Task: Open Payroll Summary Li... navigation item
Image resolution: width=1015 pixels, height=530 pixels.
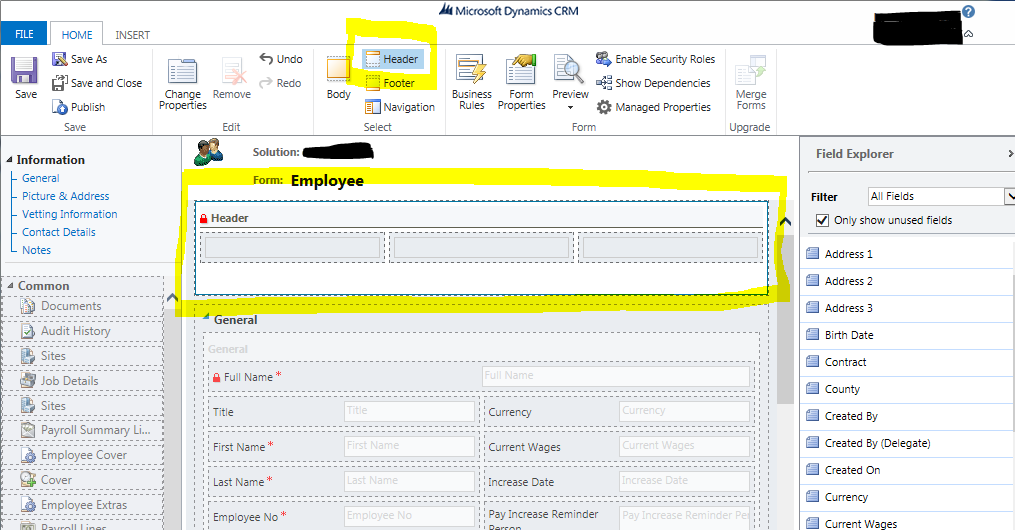Action: click(x=83, y=430)
